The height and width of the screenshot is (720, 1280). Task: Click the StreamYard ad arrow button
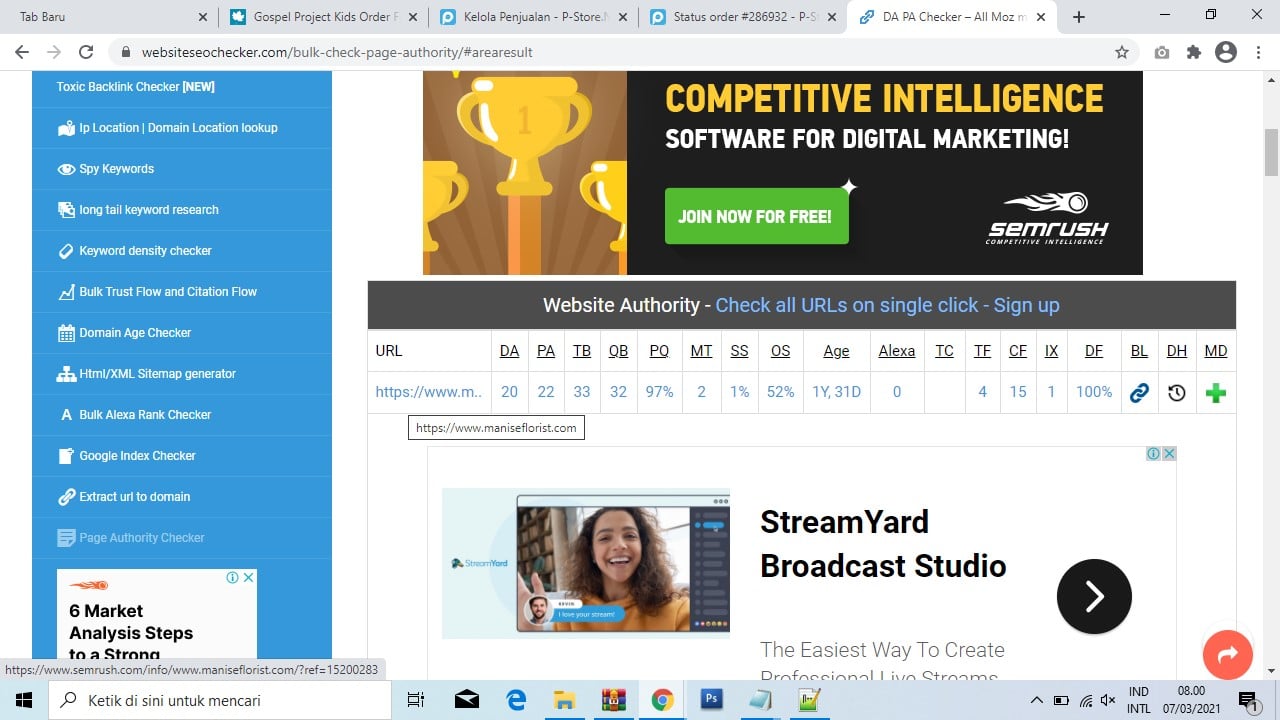click(x=1094, y=597)
